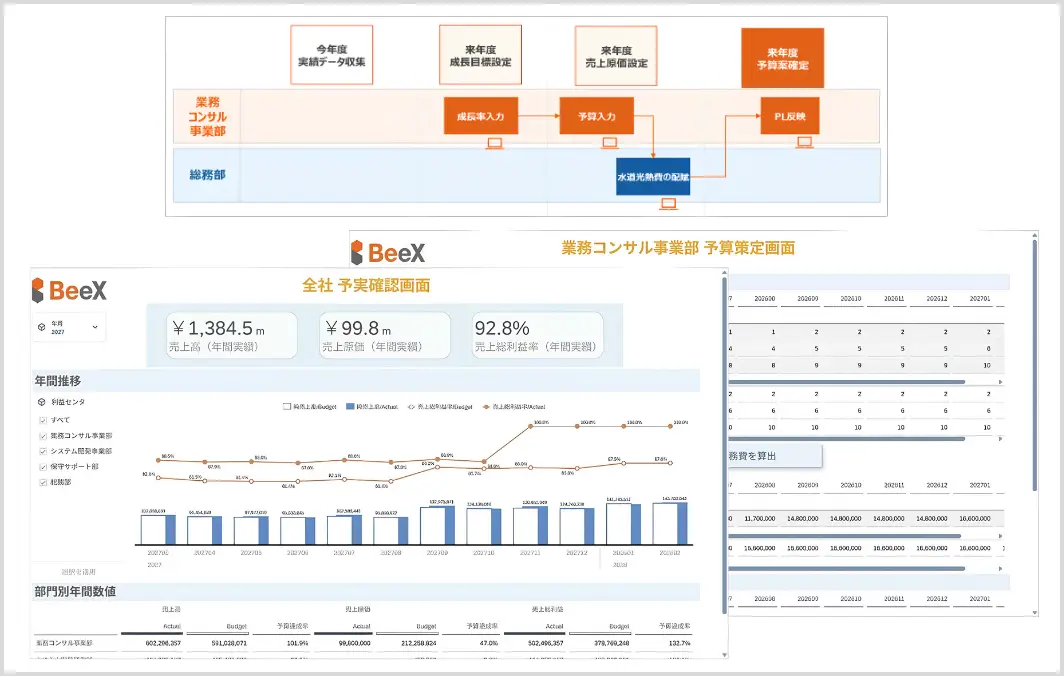Toggle the すべて checkbox

(43, 420)
